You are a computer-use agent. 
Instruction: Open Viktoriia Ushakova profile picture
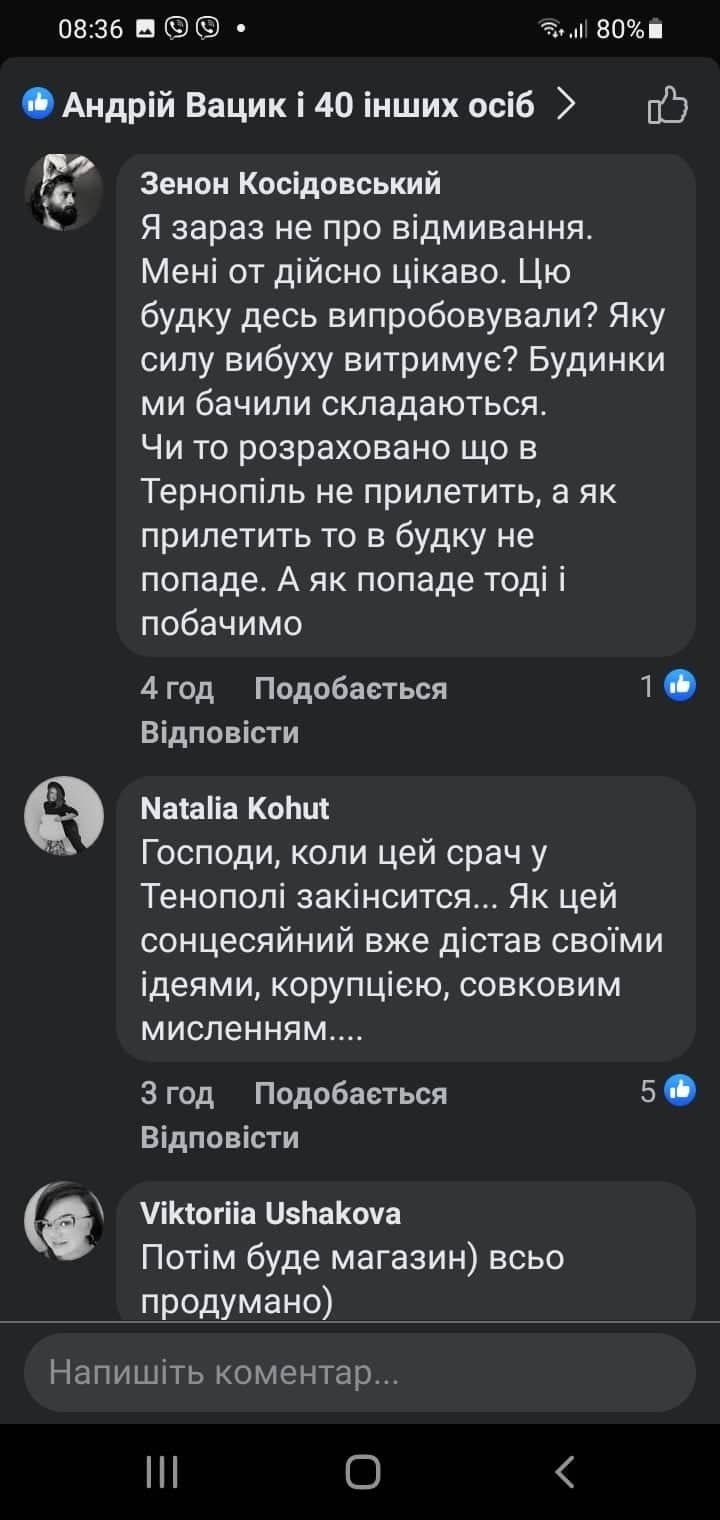(x=63, y=1220)
